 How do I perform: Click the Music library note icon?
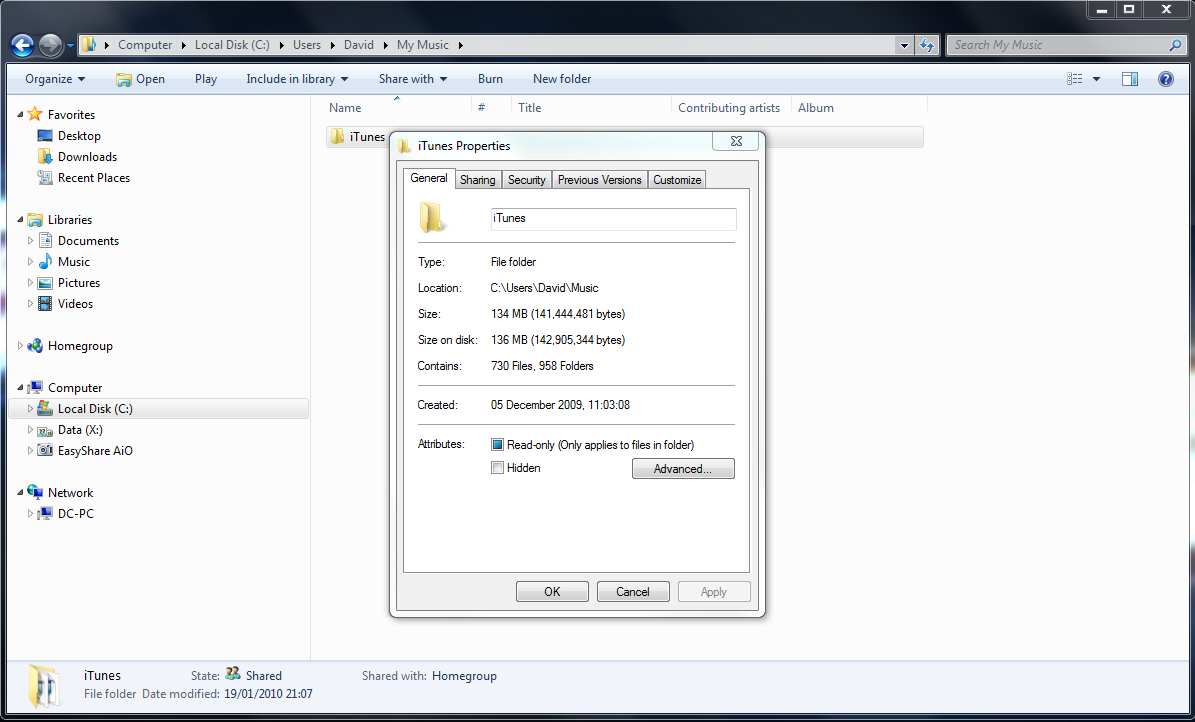pyautogui.click(x=45, y=262)
